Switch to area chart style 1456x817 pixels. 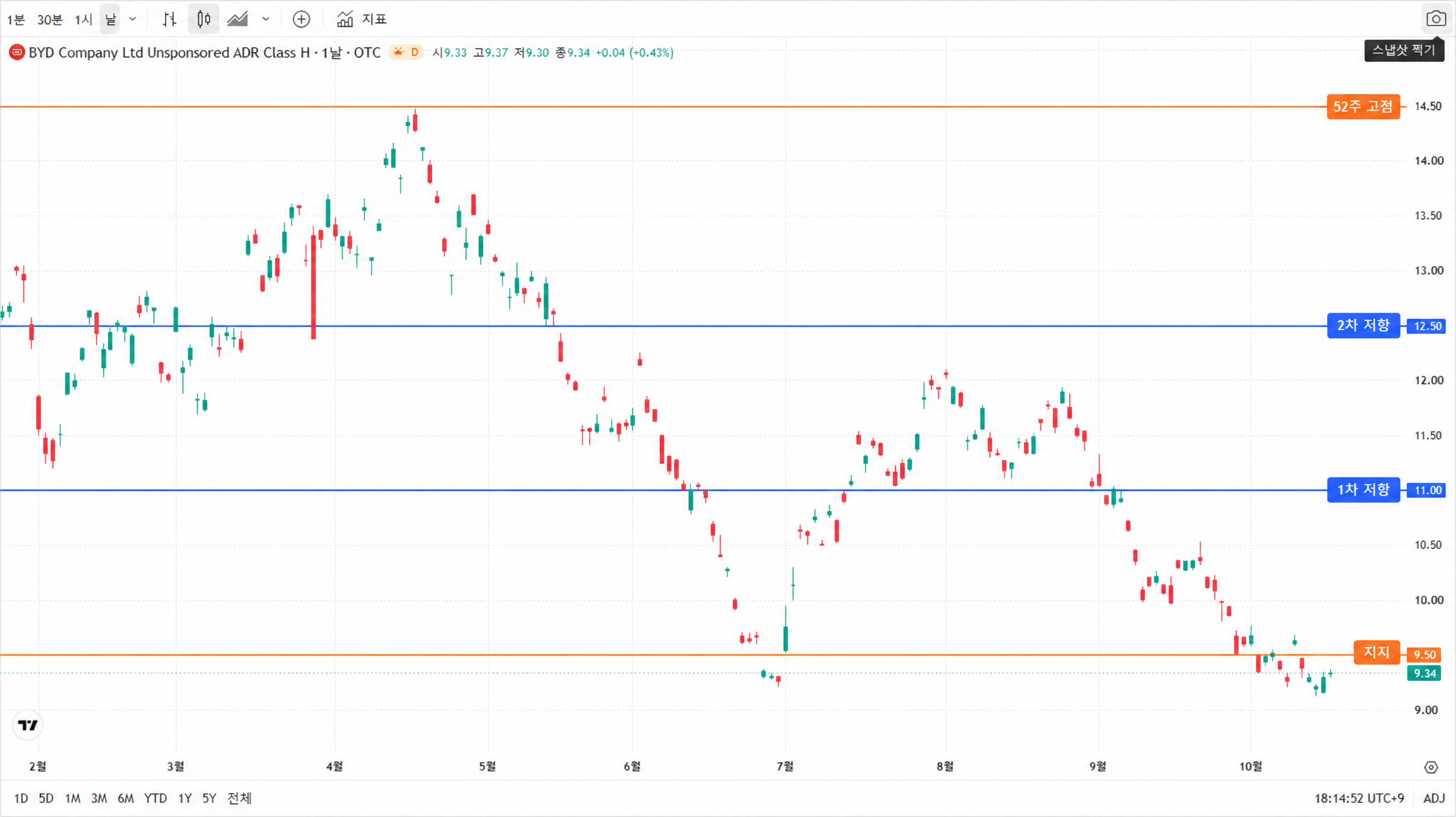pos(237,19)
